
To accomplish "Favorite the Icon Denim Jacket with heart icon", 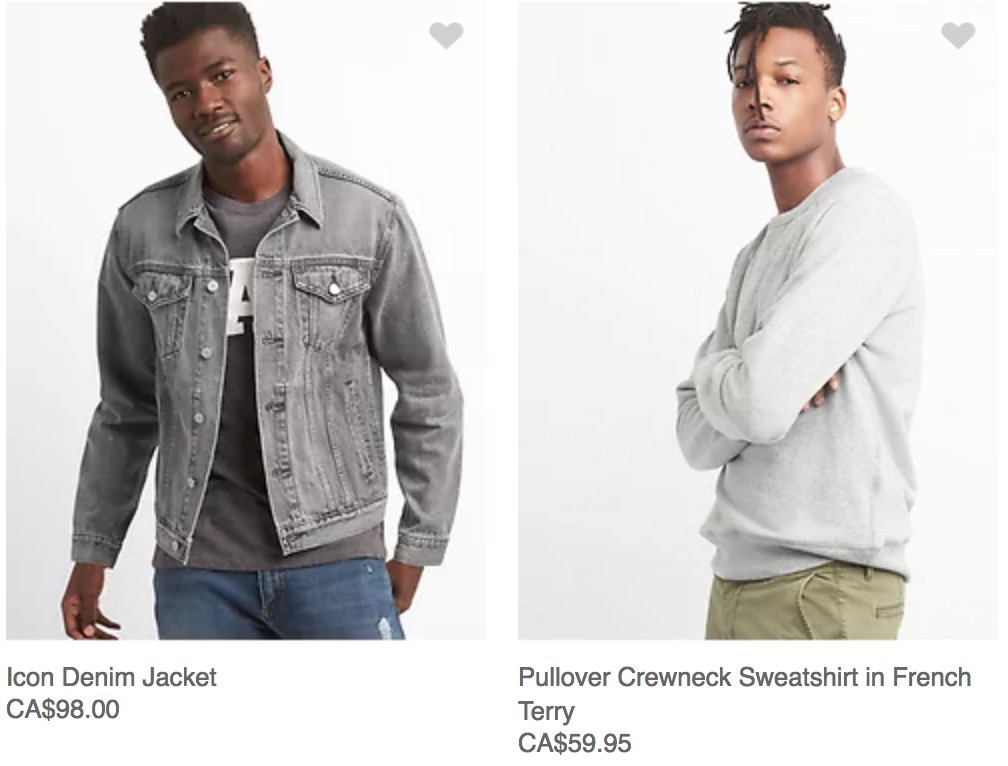I will (446, 35).
